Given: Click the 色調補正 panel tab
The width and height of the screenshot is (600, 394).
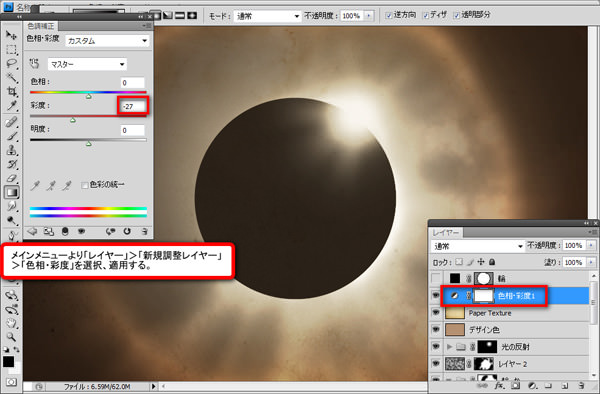Looking at the screenshot, I should tap(41, 26).
